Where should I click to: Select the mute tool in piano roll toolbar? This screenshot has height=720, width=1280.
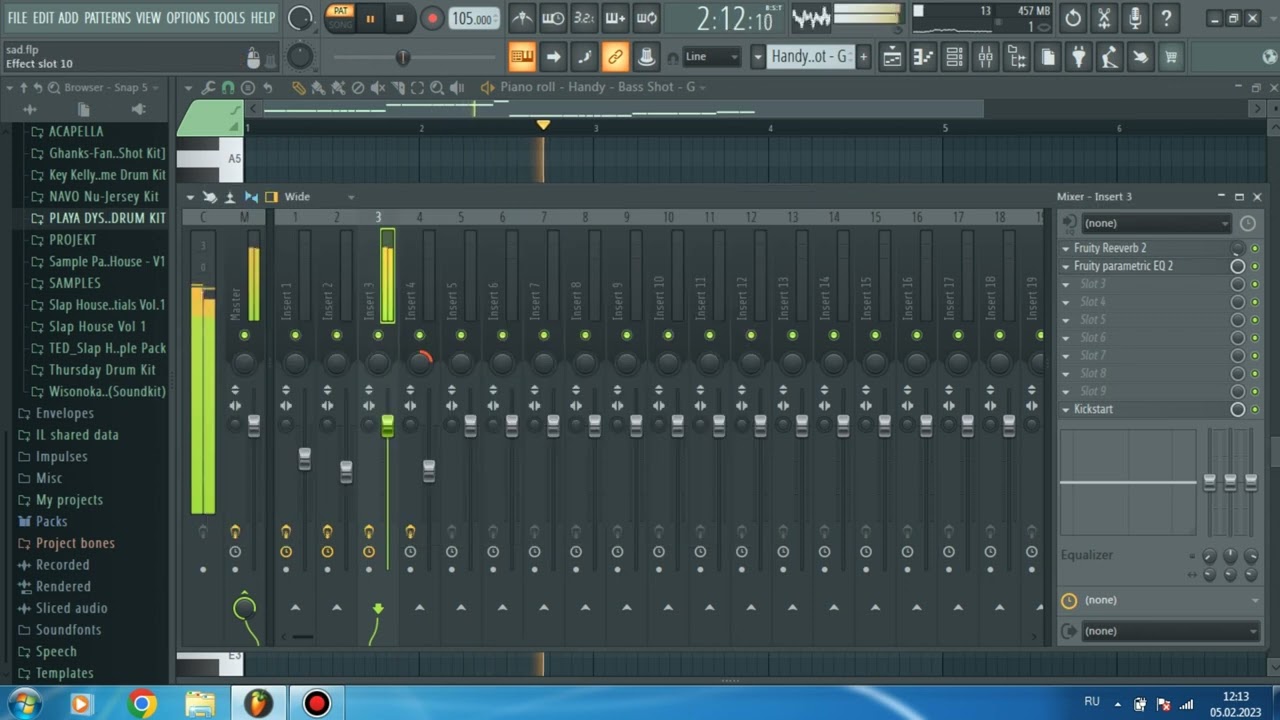click(x=378, y=88)
